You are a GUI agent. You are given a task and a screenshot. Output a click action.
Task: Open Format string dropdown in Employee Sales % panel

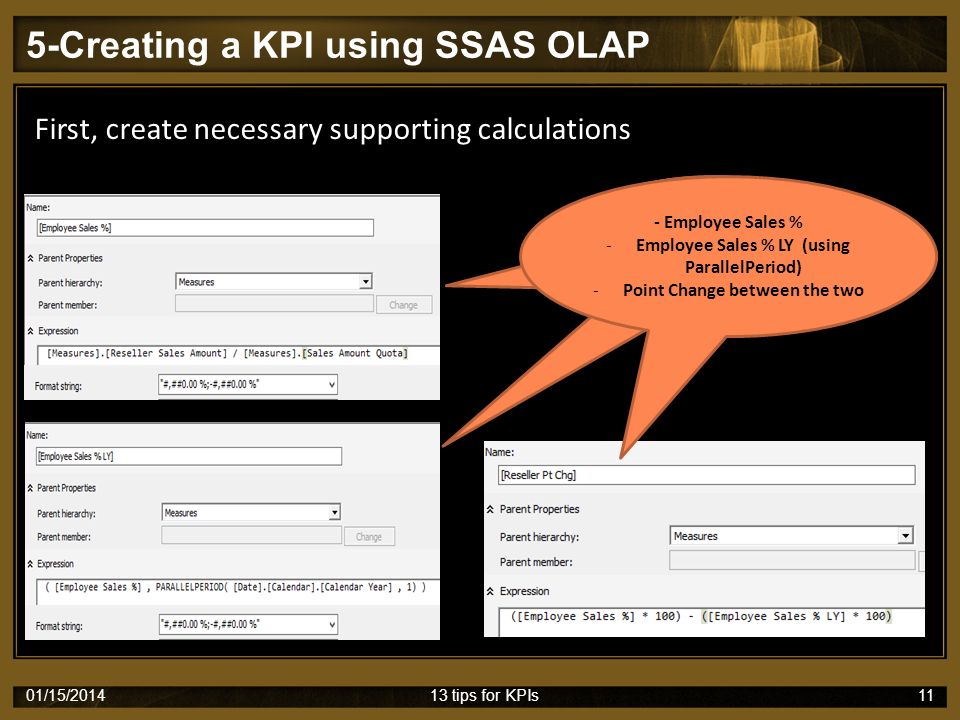(332, 384)
